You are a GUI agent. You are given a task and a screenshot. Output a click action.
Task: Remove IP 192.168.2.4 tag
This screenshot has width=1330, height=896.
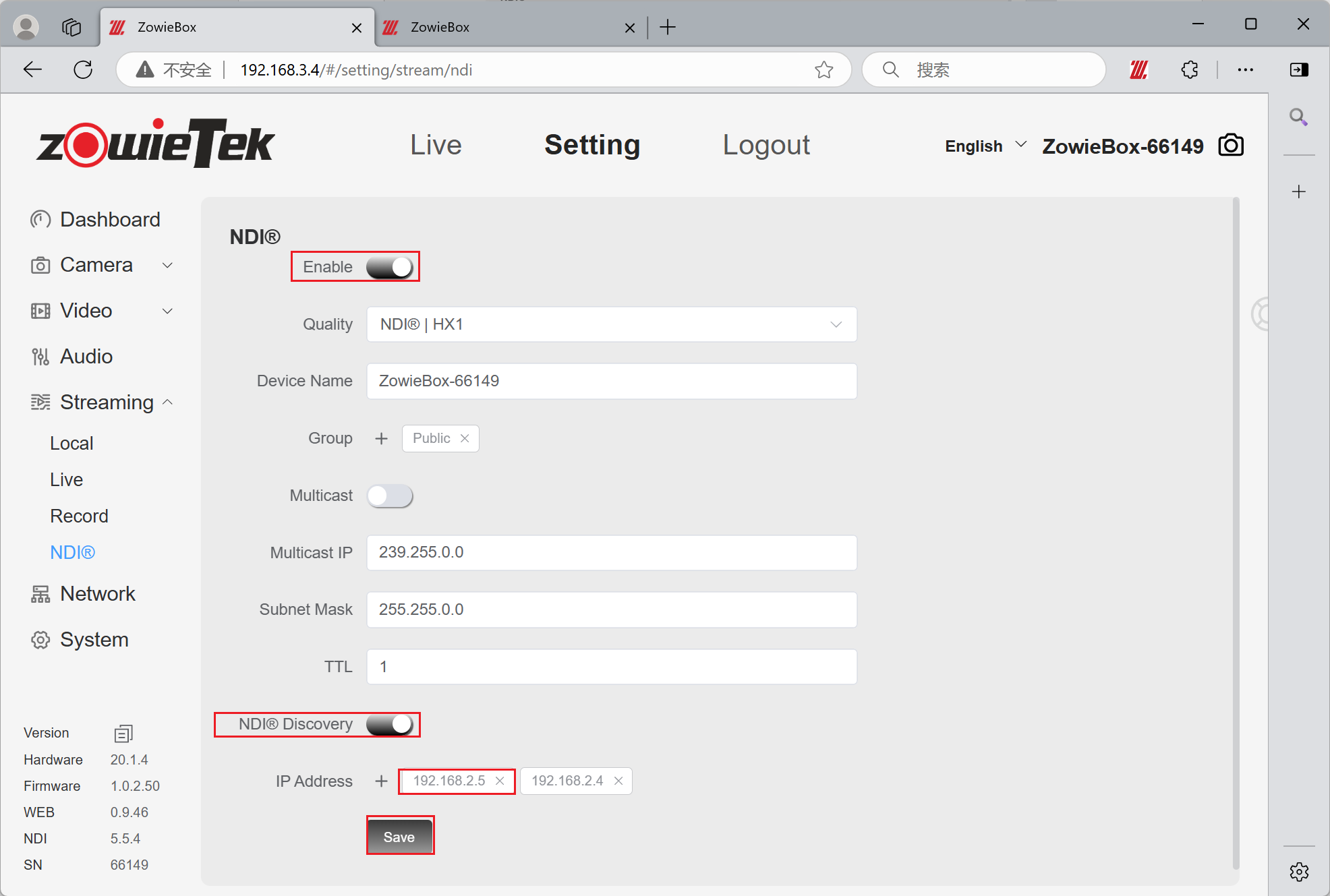click(618, 781)
